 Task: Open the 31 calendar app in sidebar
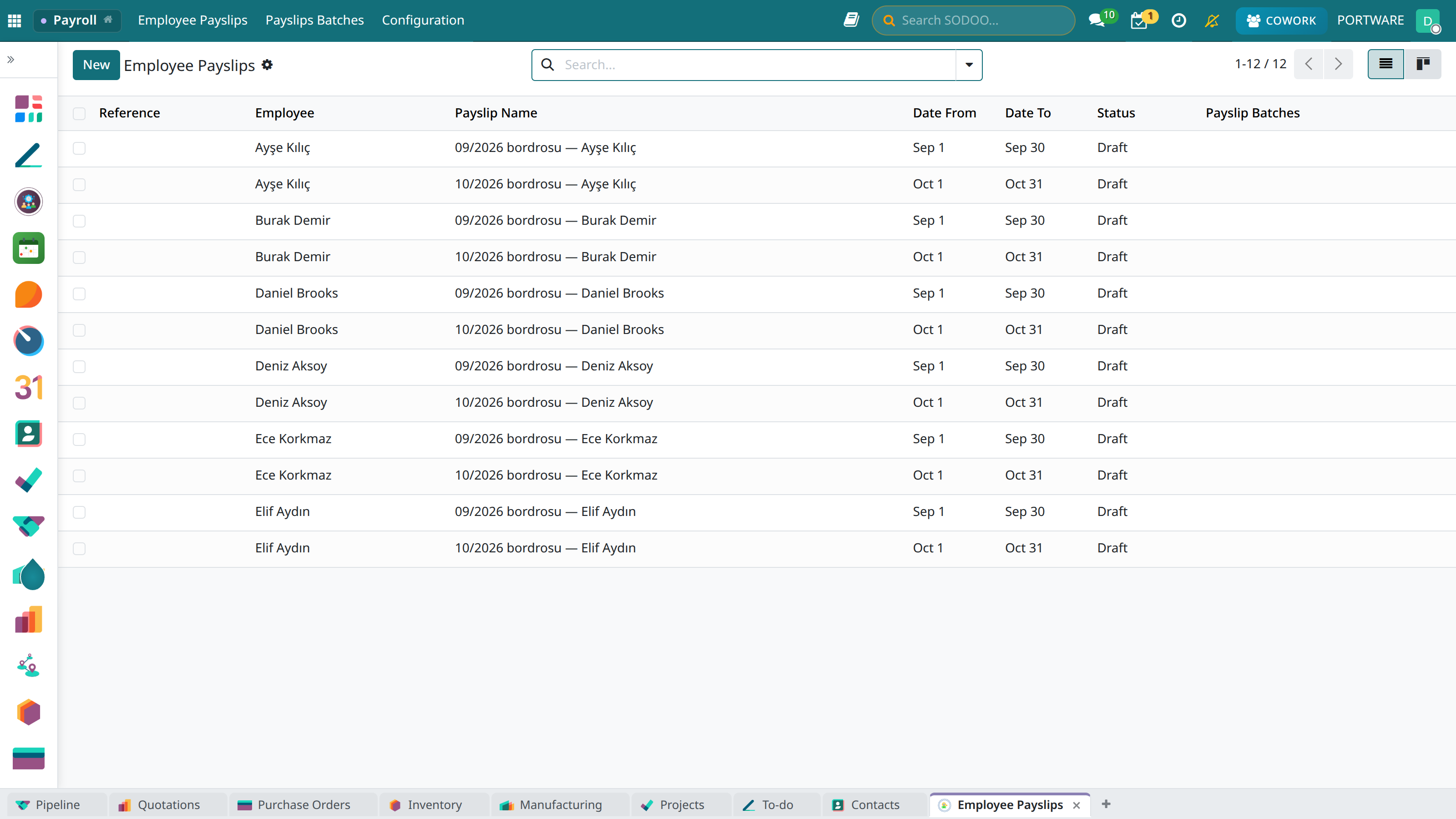pyautogui.click(x=28, y=387)
